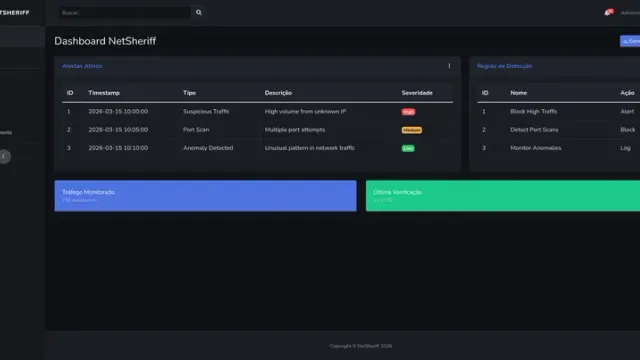Screen dimensions: 640x360
Task: Open the notifications bell icon
Action: tap(607, 13)
